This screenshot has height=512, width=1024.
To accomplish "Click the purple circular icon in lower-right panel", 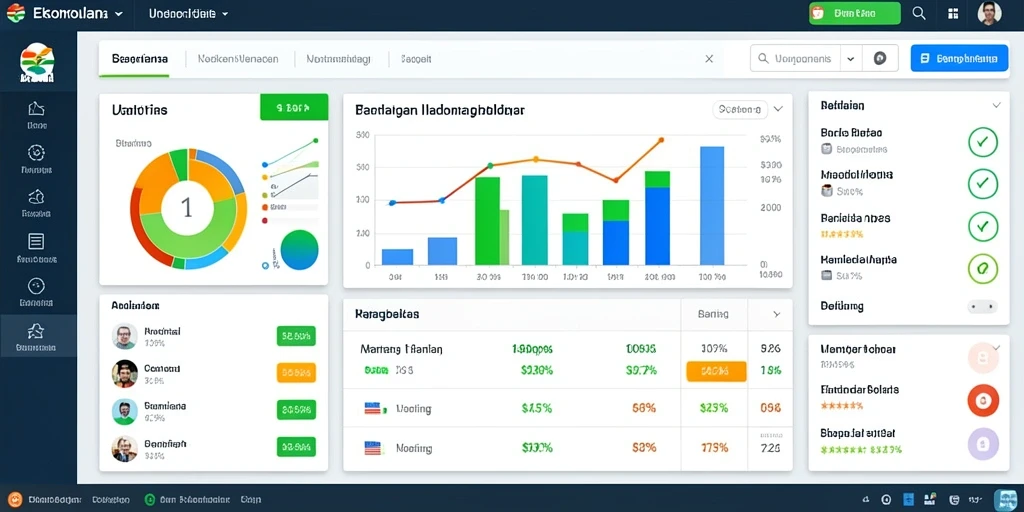I will point(983,444).
